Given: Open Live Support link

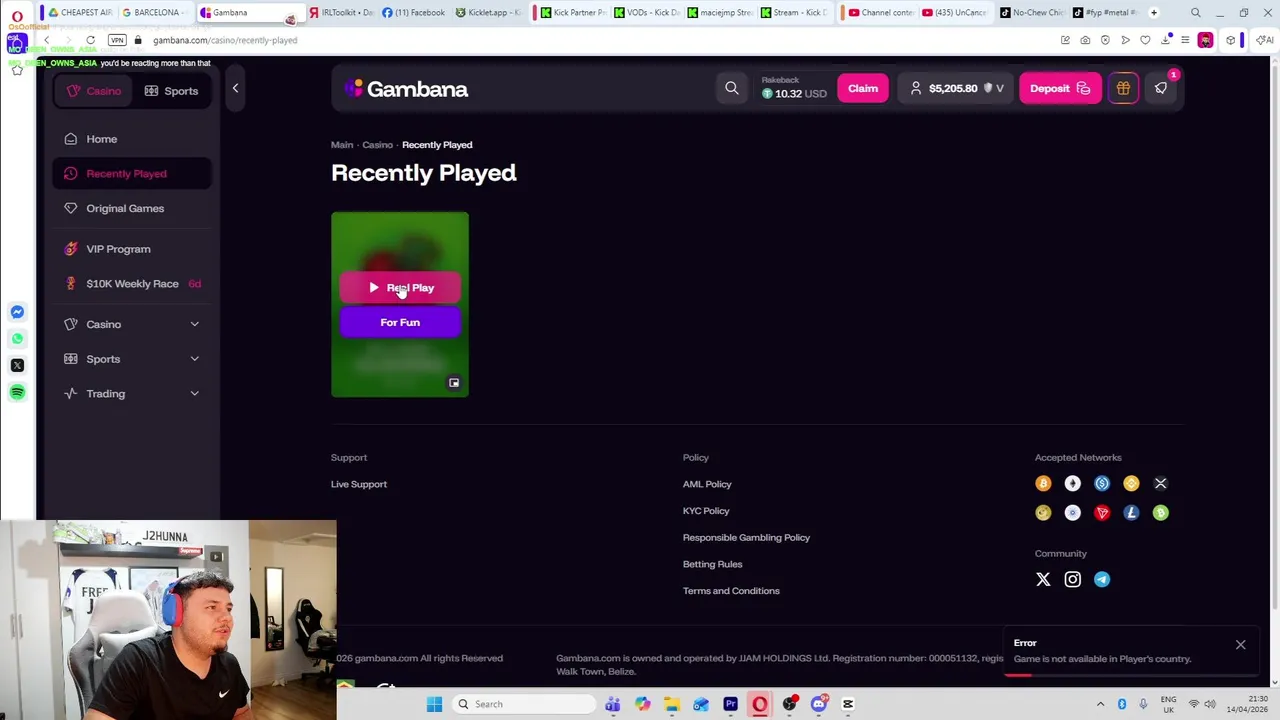Looking at the screenshot, I should (359, 484).
